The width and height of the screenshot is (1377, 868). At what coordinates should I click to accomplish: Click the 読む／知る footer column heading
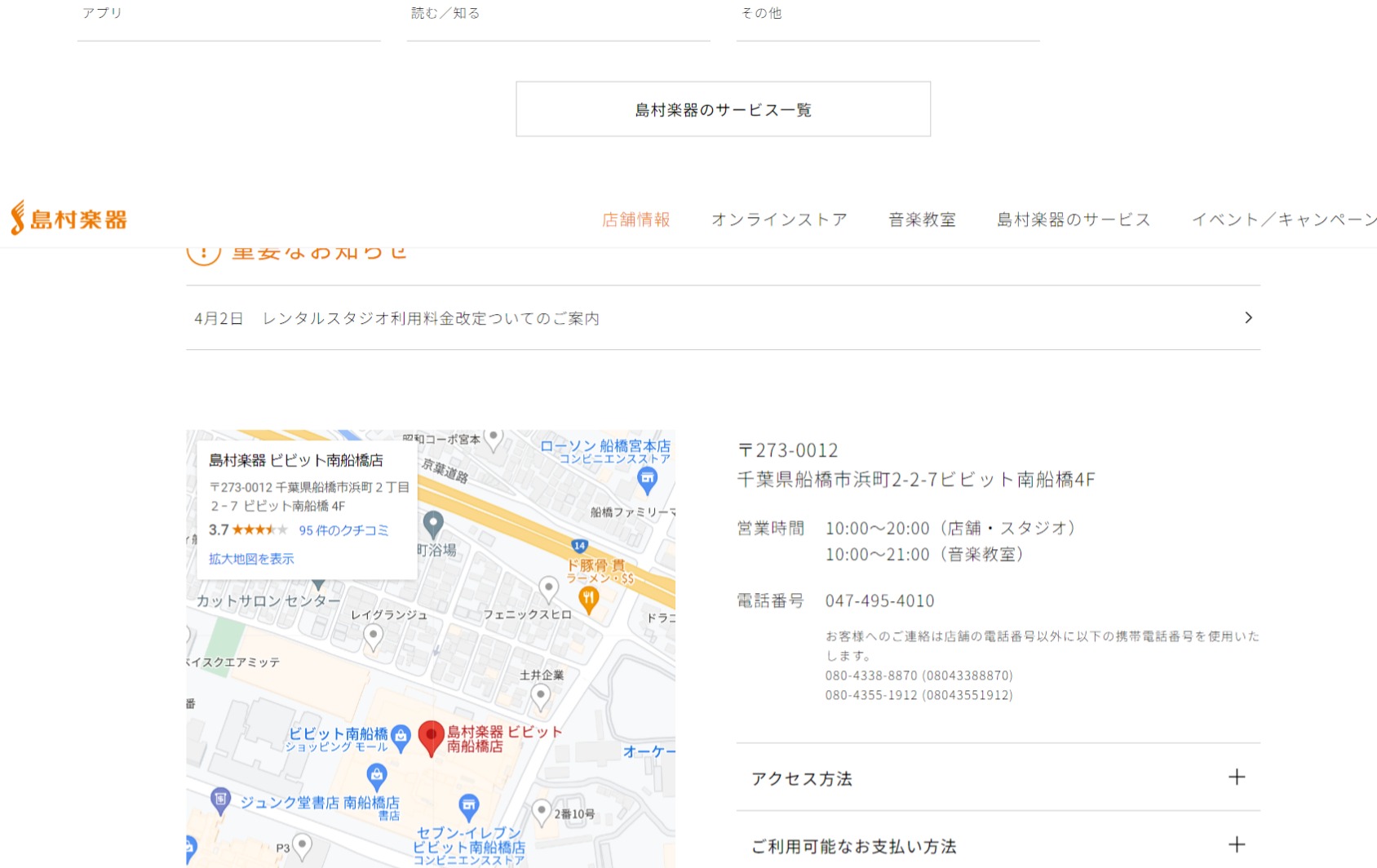tap(445, 13)
